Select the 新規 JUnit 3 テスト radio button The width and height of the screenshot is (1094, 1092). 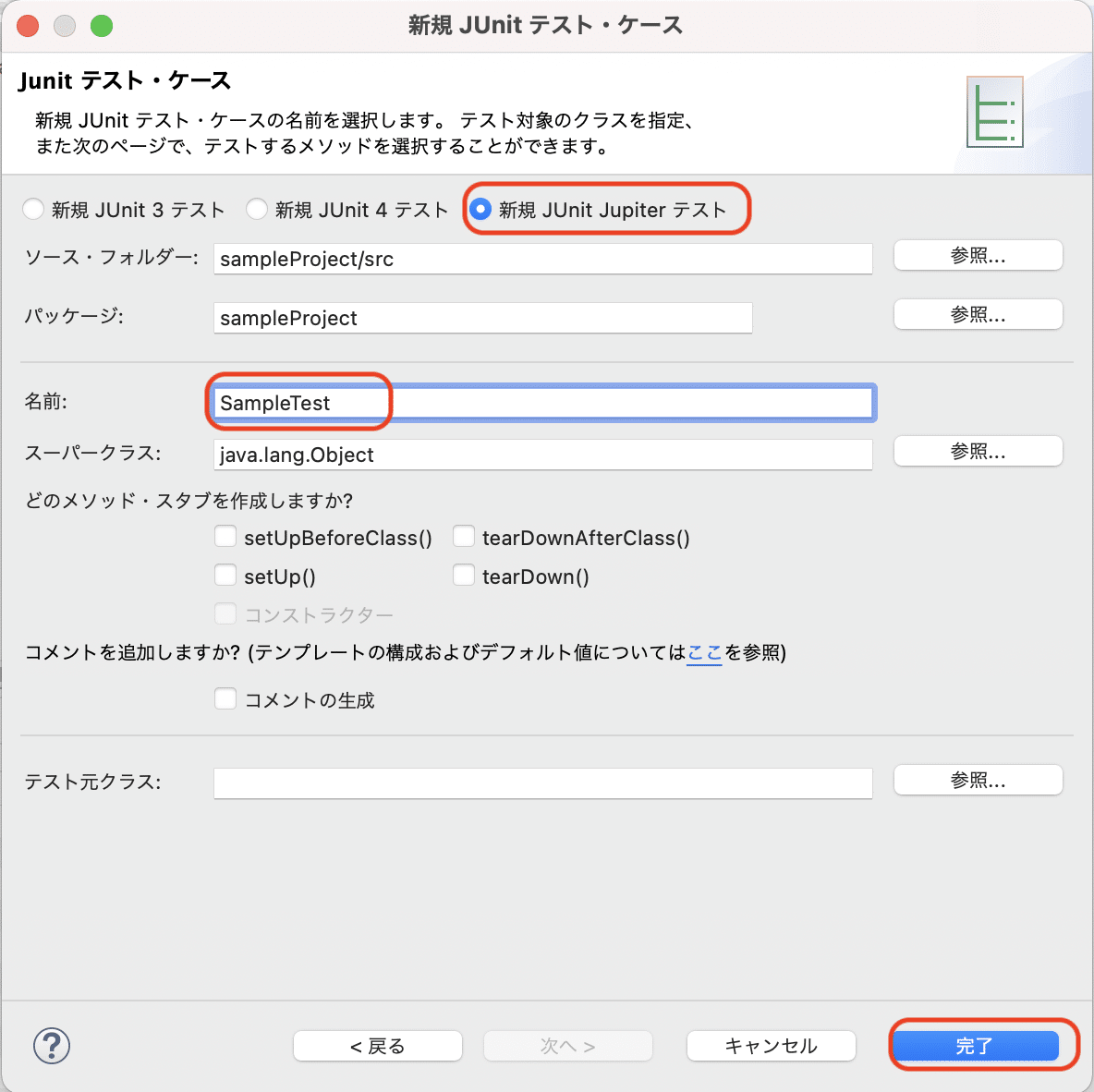[33, 209]
